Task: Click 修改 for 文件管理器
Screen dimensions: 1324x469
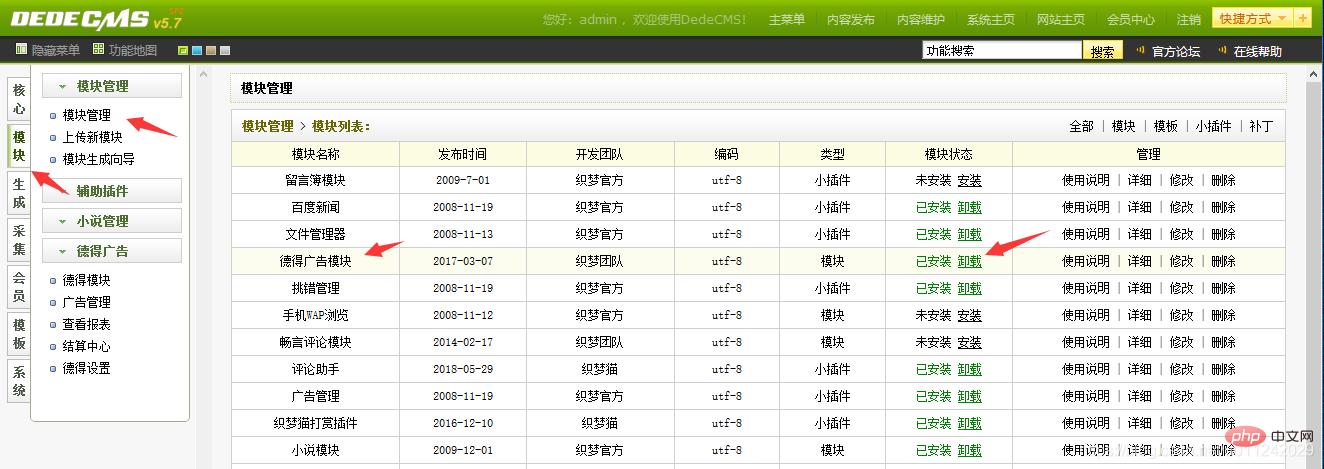Action: point(1182,234)
